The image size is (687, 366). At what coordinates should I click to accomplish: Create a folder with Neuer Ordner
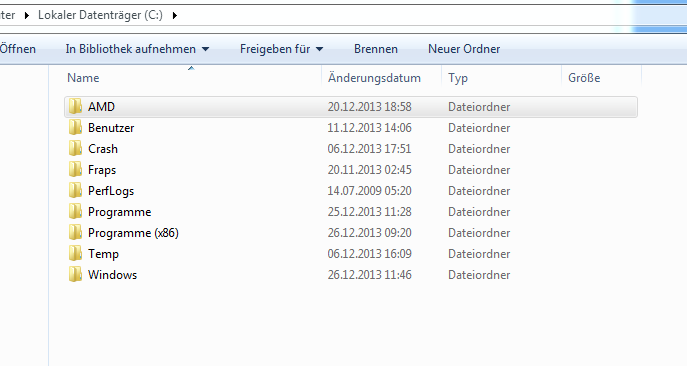pos(464,49)
